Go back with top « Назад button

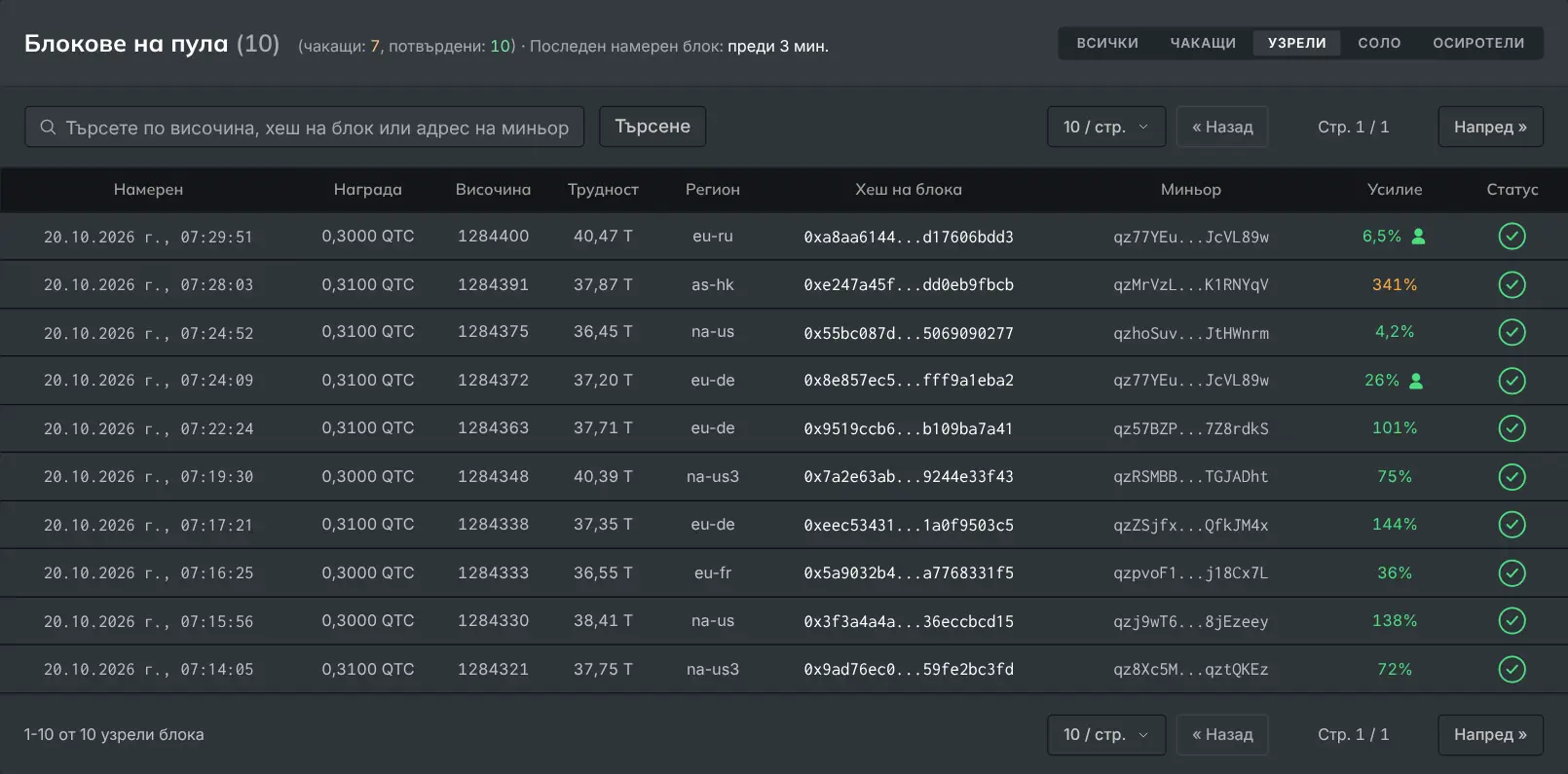coord(1222,127)
